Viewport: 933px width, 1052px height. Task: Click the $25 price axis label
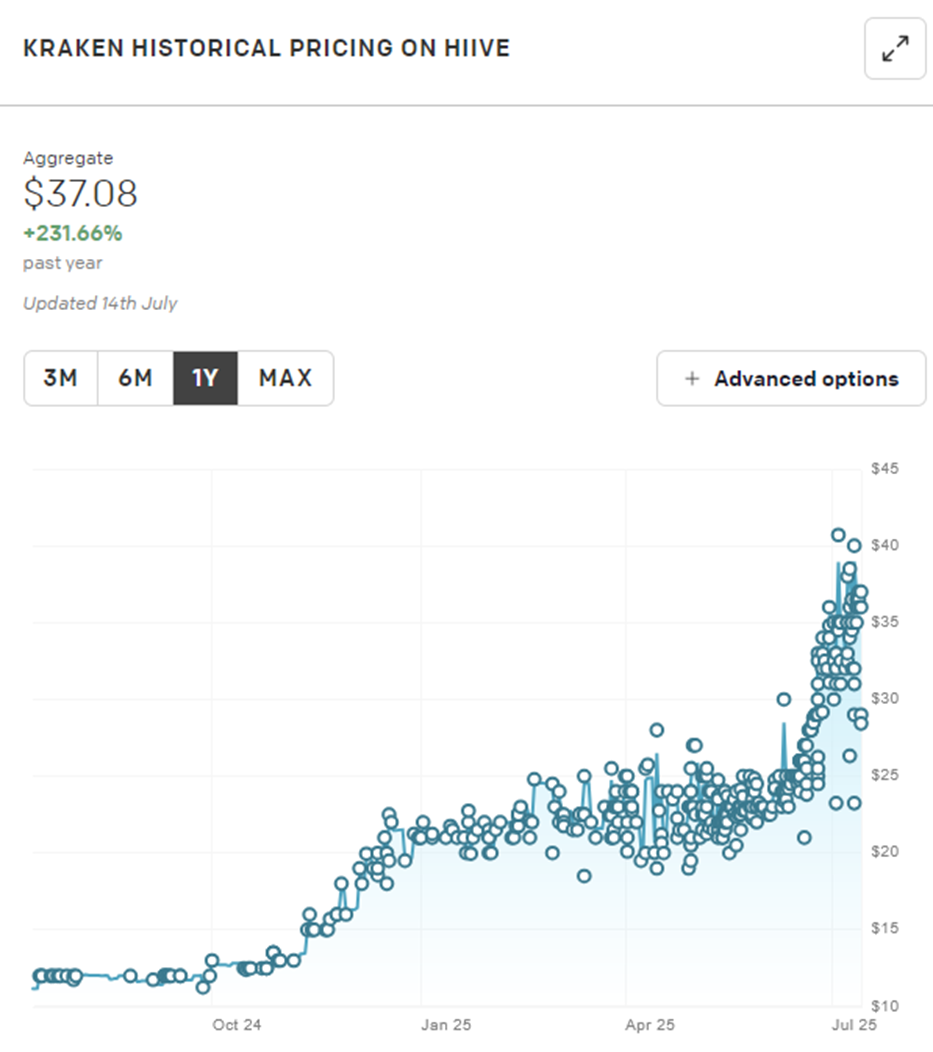point(885,775)
